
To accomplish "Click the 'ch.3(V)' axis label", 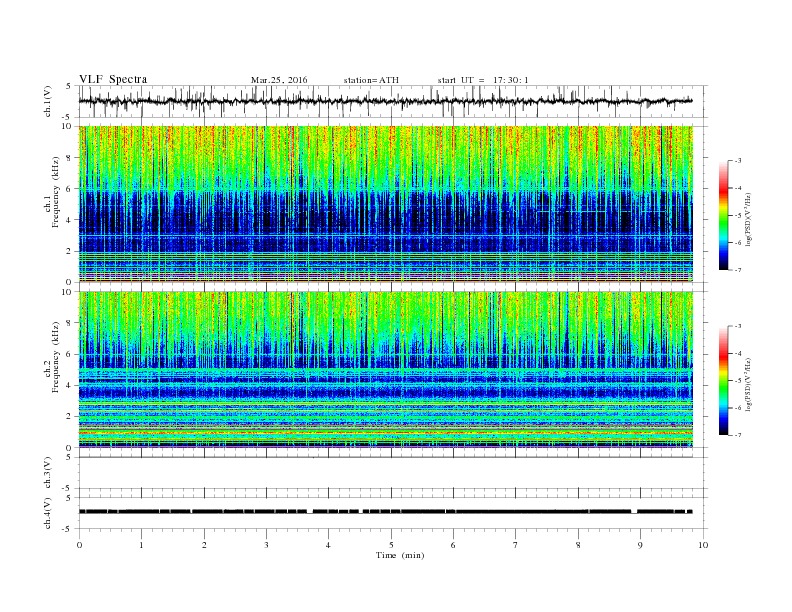I will point(48,473).
